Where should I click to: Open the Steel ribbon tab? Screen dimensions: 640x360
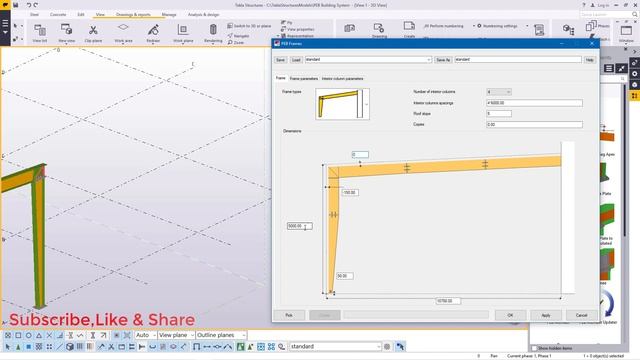[x=34, y=14]
